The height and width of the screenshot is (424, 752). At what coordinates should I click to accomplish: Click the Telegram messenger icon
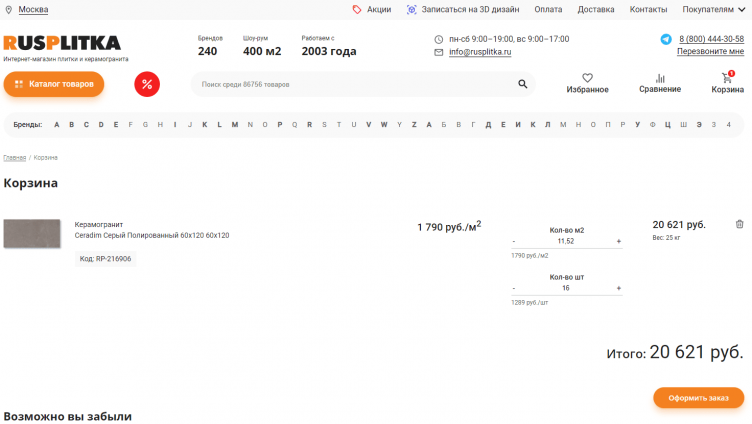tap(666, 39)
